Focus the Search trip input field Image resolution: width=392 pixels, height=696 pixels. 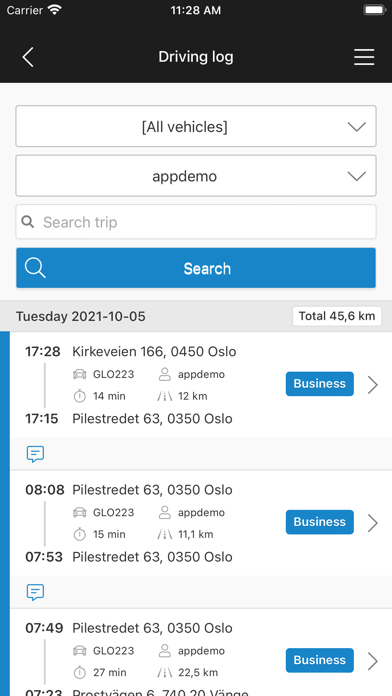coord(196,222)
